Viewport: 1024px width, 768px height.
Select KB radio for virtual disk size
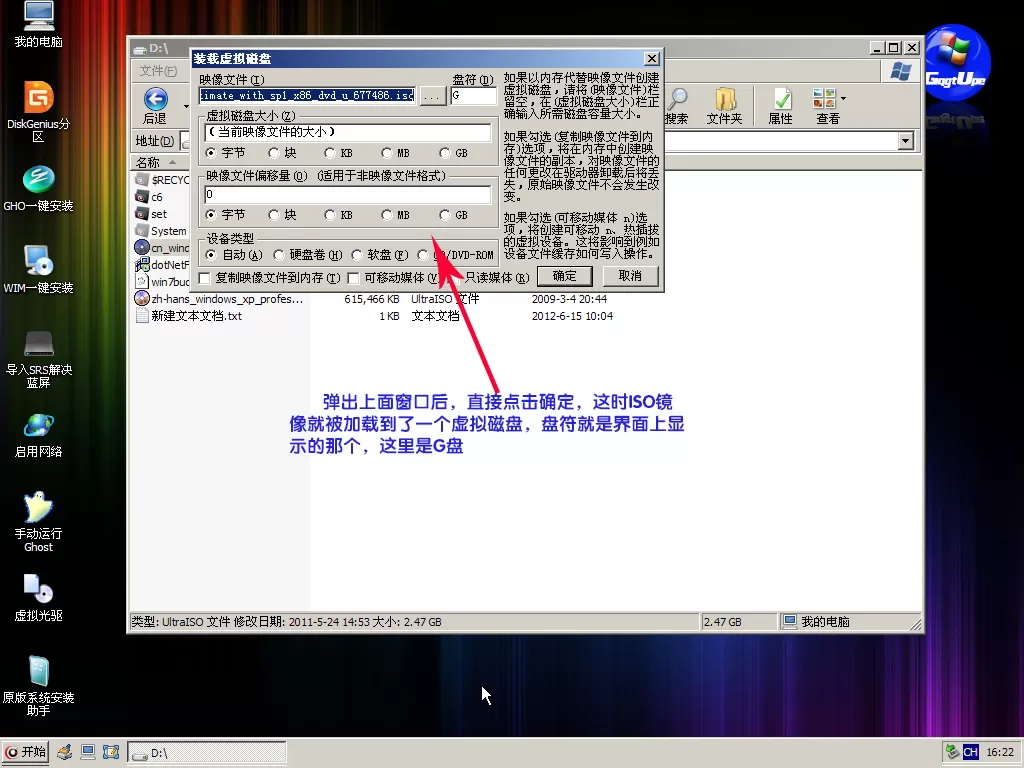[330, 154]
